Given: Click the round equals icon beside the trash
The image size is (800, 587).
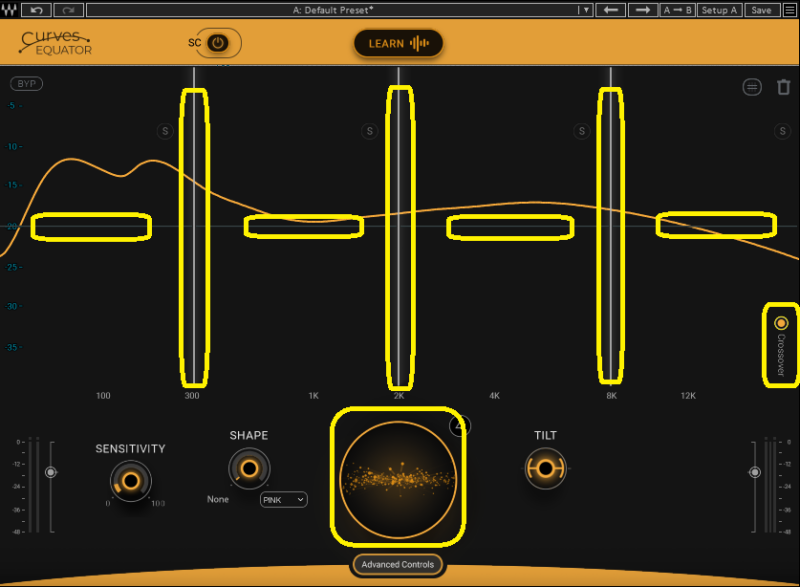Looking at the screenshot, I should click(752, 87).
